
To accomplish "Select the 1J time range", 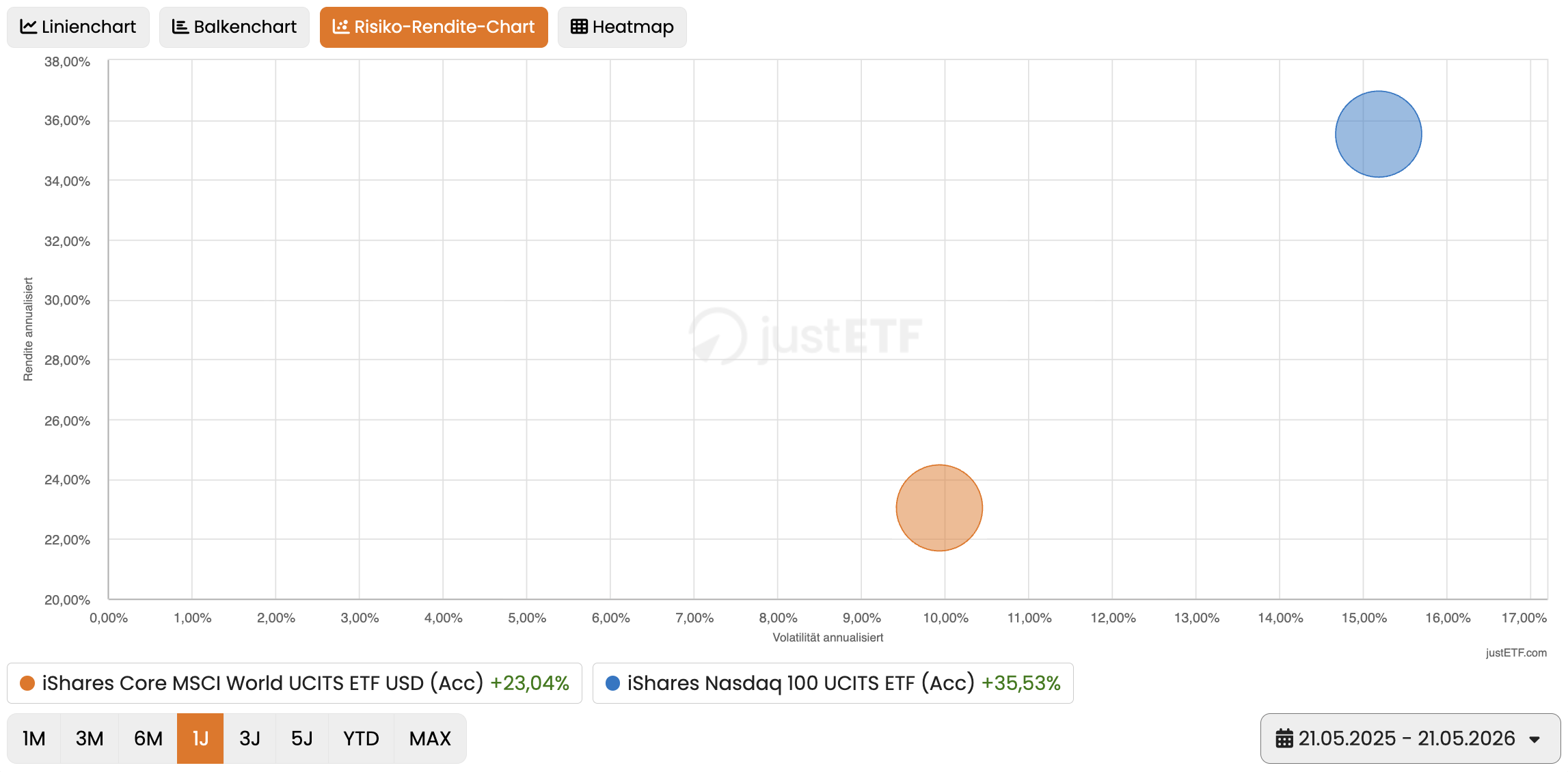I will point(200,739).
